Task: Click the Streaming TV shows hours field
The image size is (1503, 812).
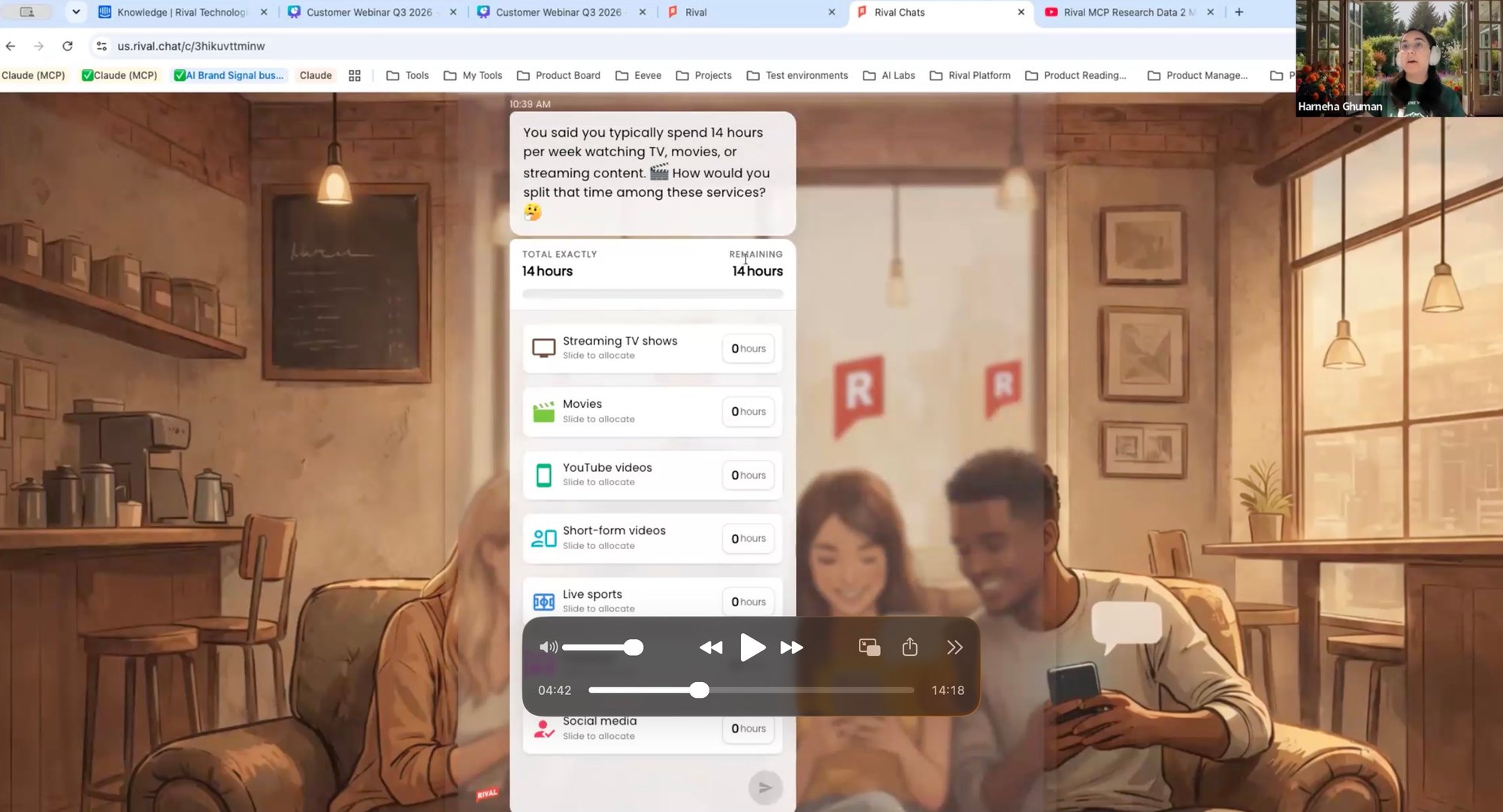Action: coord(748,349)
